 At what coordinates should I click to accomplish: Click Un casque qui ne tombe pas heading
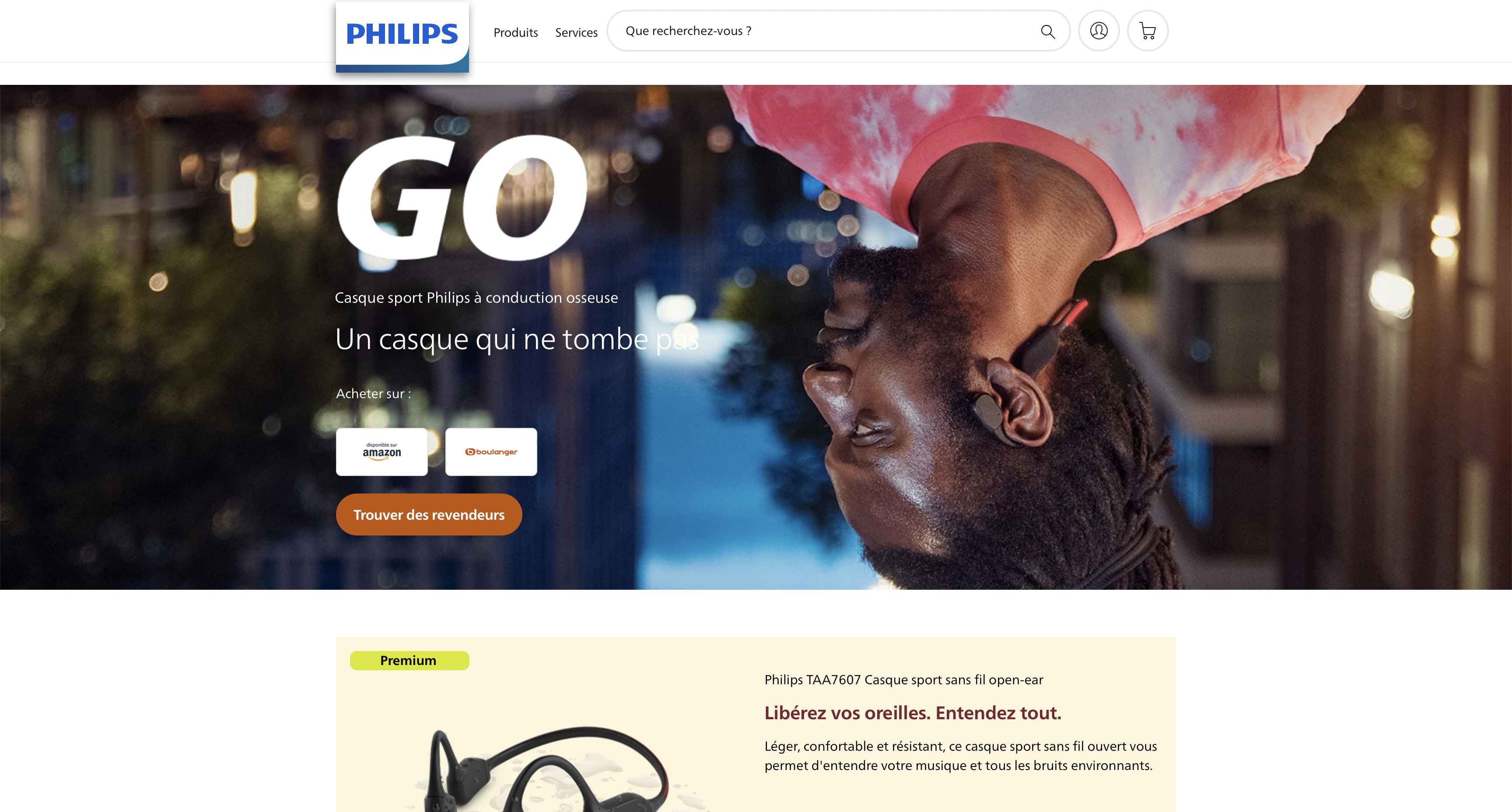point(517,339)
